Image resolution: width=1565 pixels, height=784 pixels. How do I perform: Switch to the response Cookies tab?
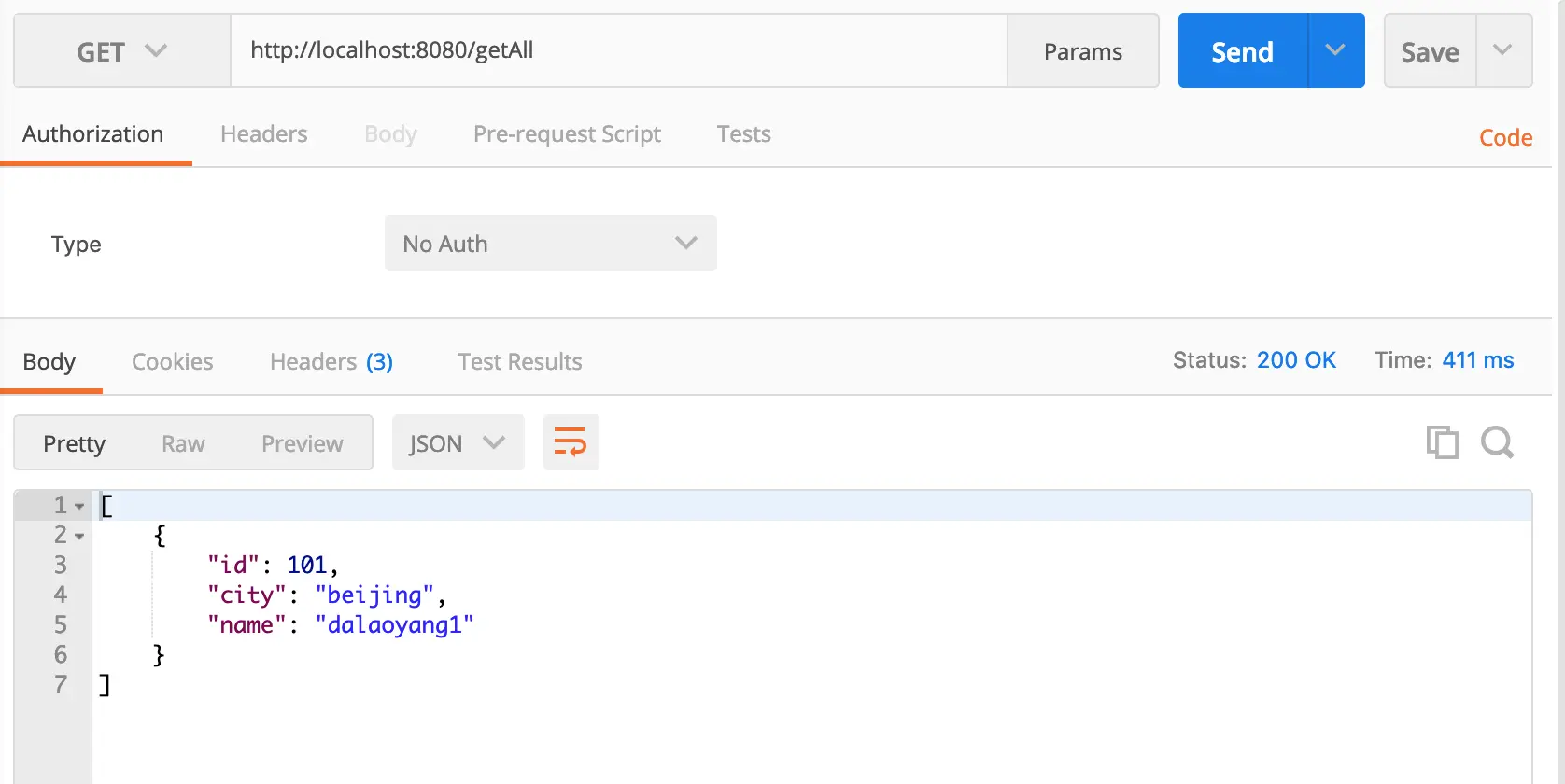(172, 362)
